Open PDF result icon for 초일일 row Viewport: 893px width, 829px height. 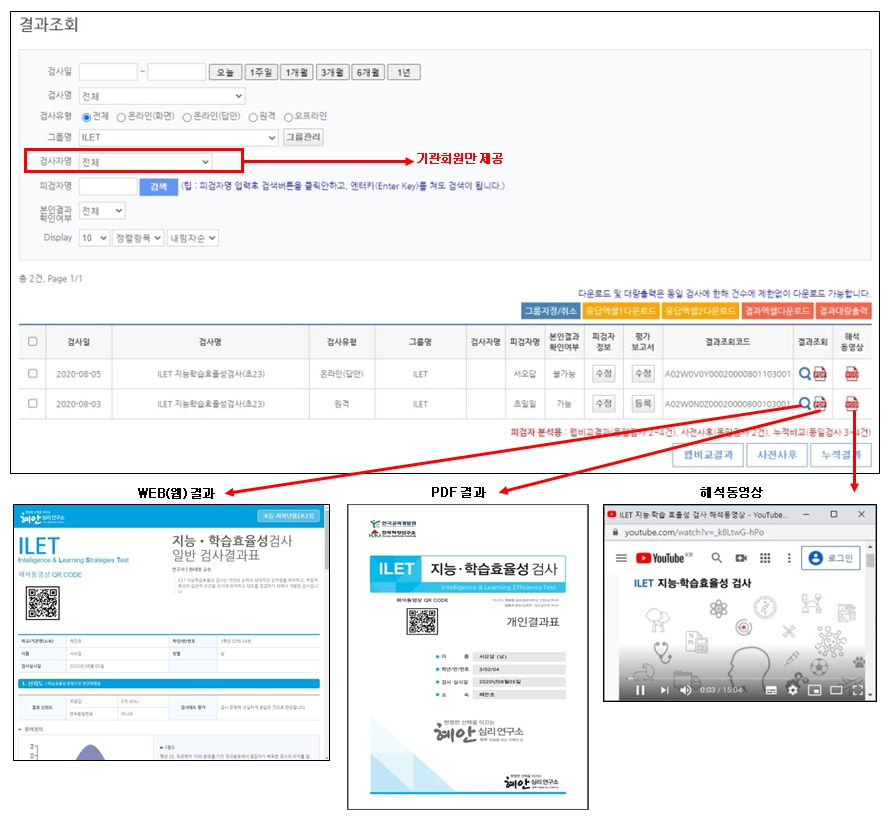click(x=819, y=404)
